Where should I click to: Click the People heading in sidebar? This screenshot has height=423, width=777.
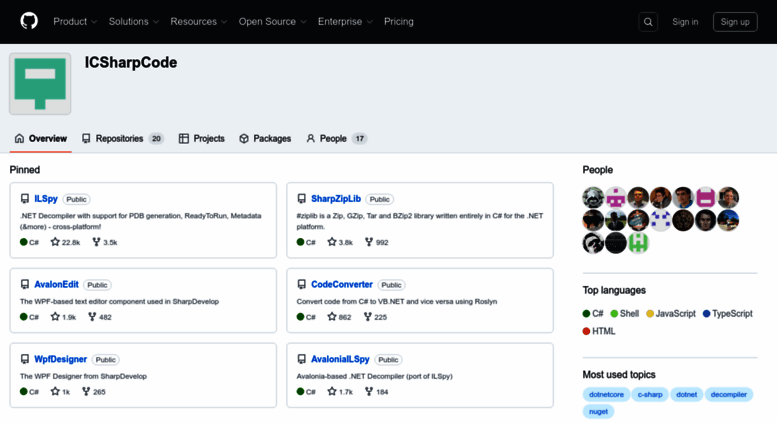click(598, 170)
